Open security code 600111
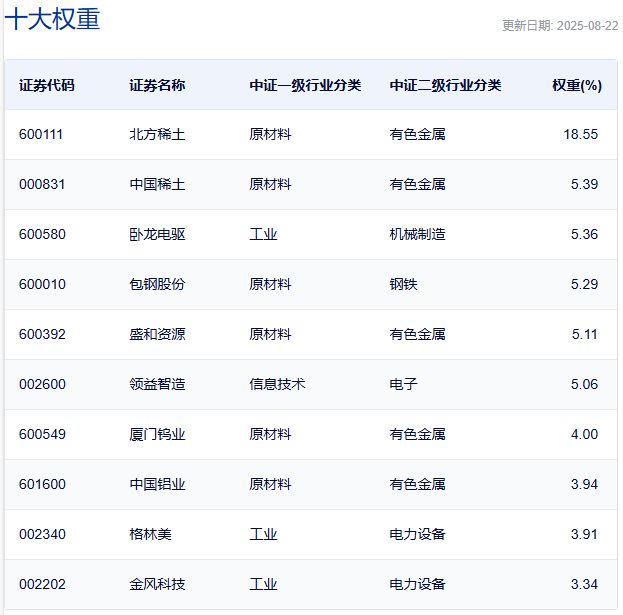This screenshot has height=615, width=623. [x=41, y=134]
